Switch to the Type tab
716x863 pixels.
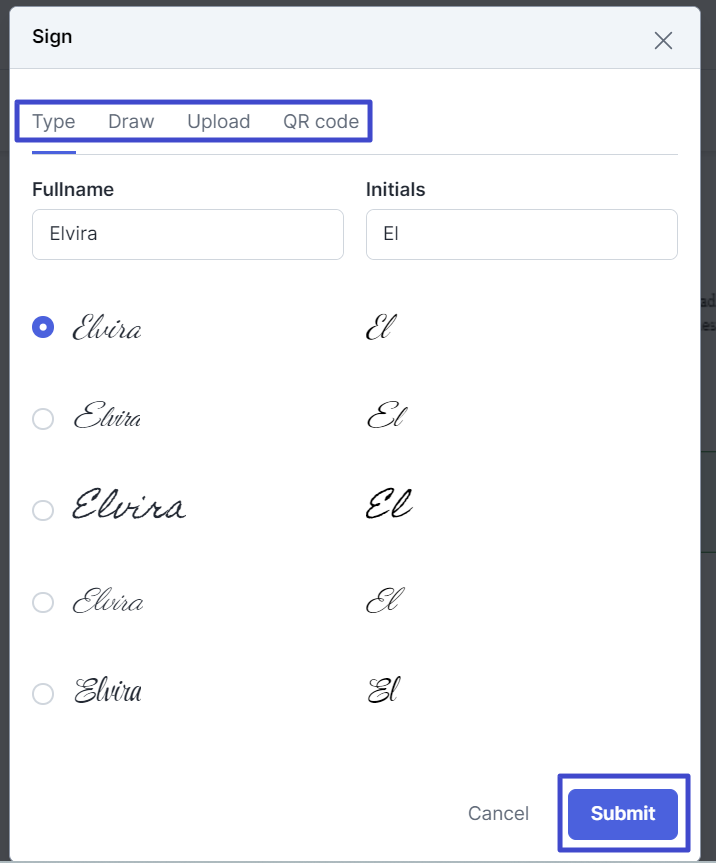click(x=53, y=121)
